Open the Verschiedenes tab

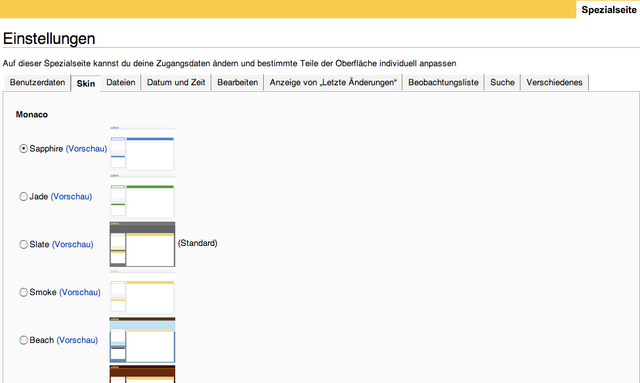(x=554, y=82)
